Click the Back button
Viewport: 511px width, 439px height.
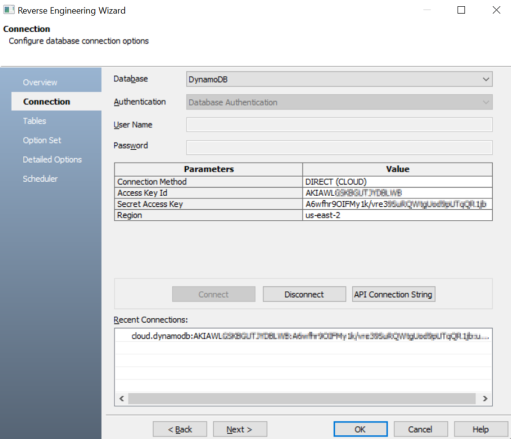tap(180, 429)
